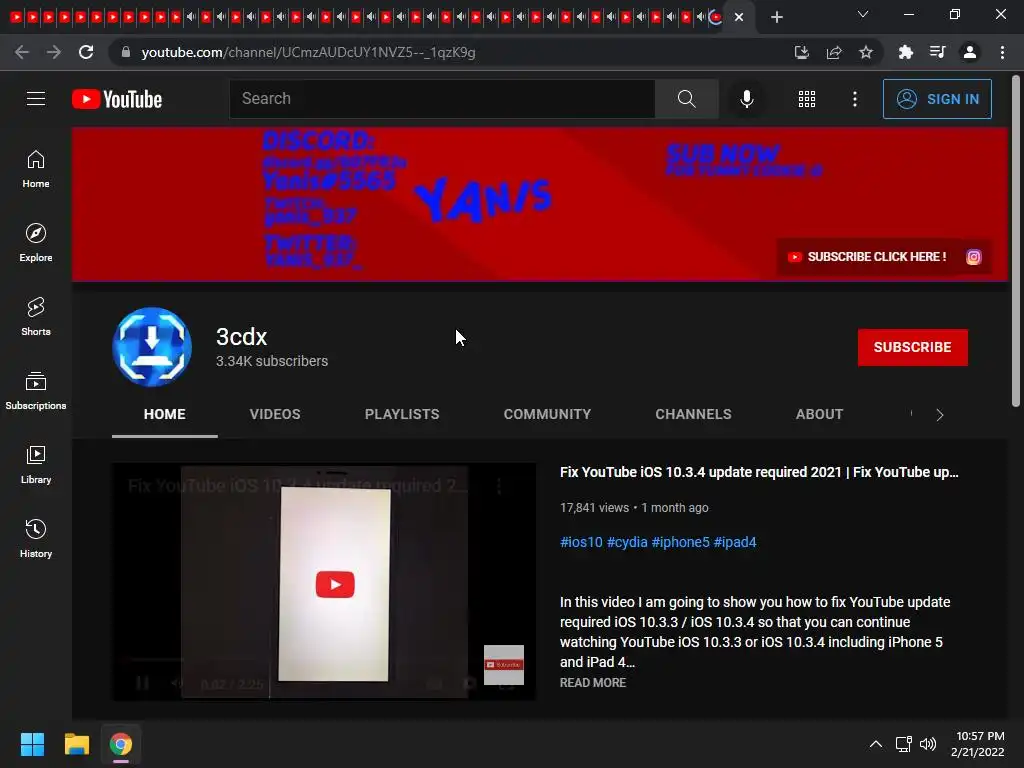This screenshot has width=1024, height=768.
Task: Open Shorts in sidebar
Action: [x=36, y=316]
